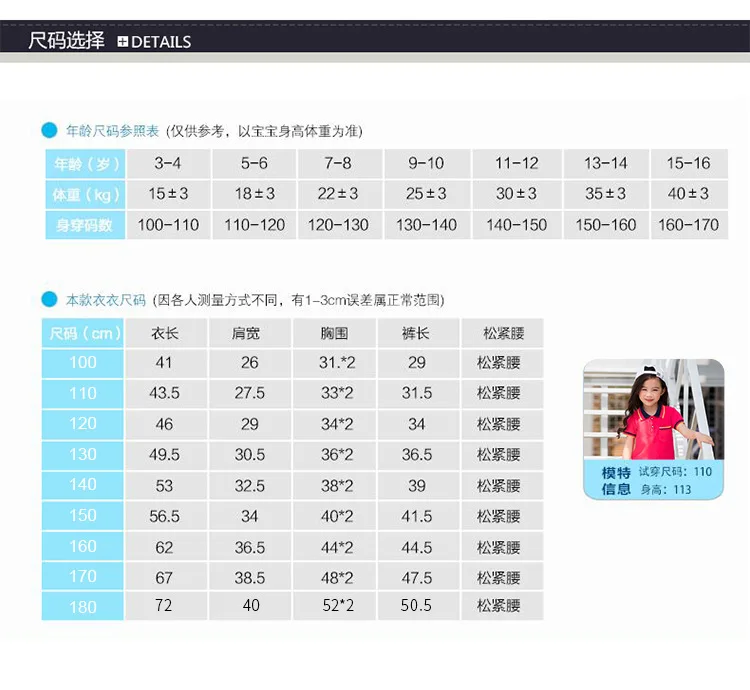Click shoulder width value 38.5
This screenshot has width=750, height=690.
point(250,577)
